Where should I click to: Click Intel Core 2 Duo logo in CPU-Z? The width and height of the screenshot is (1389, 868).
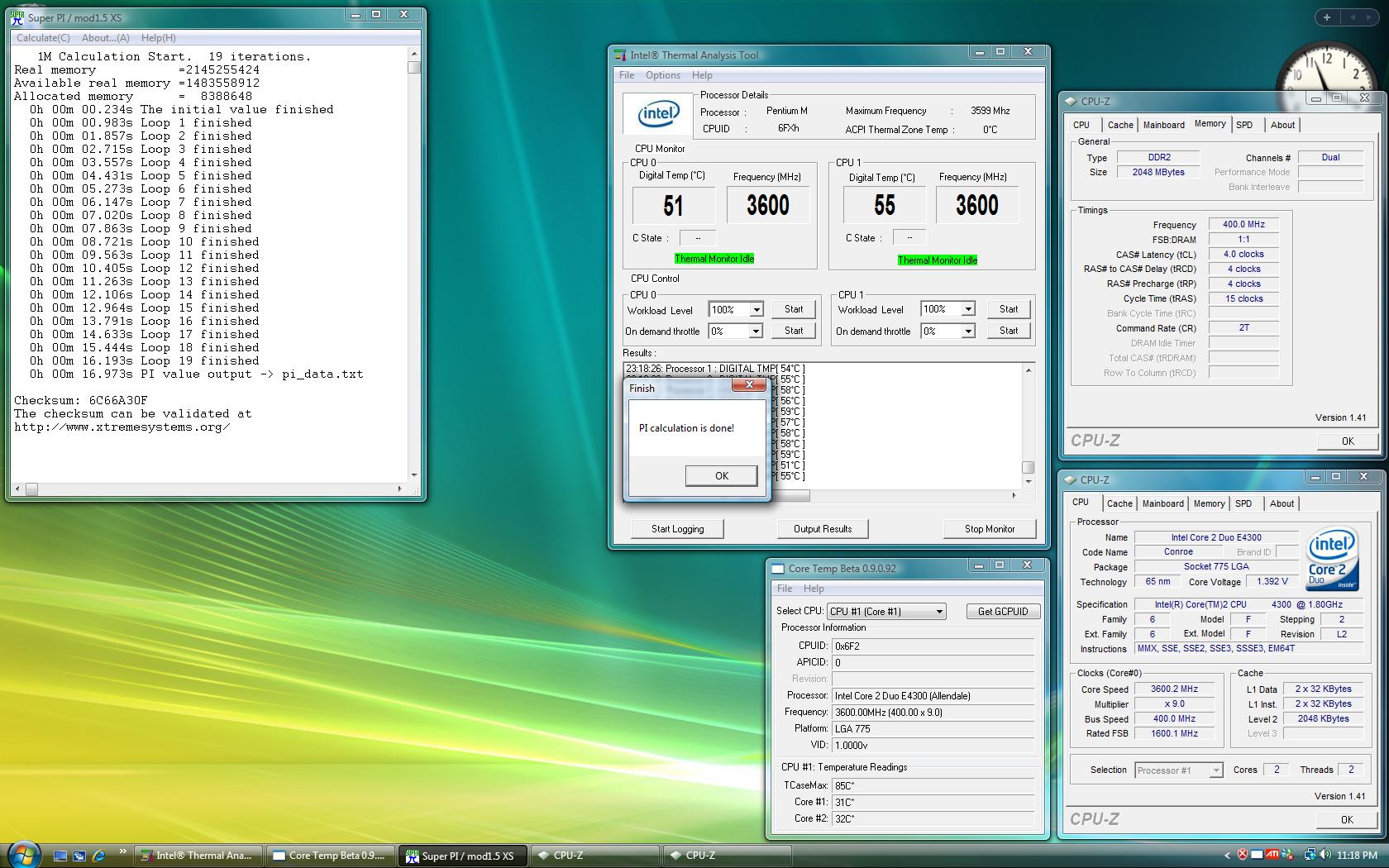click(x=1331, y=560)
